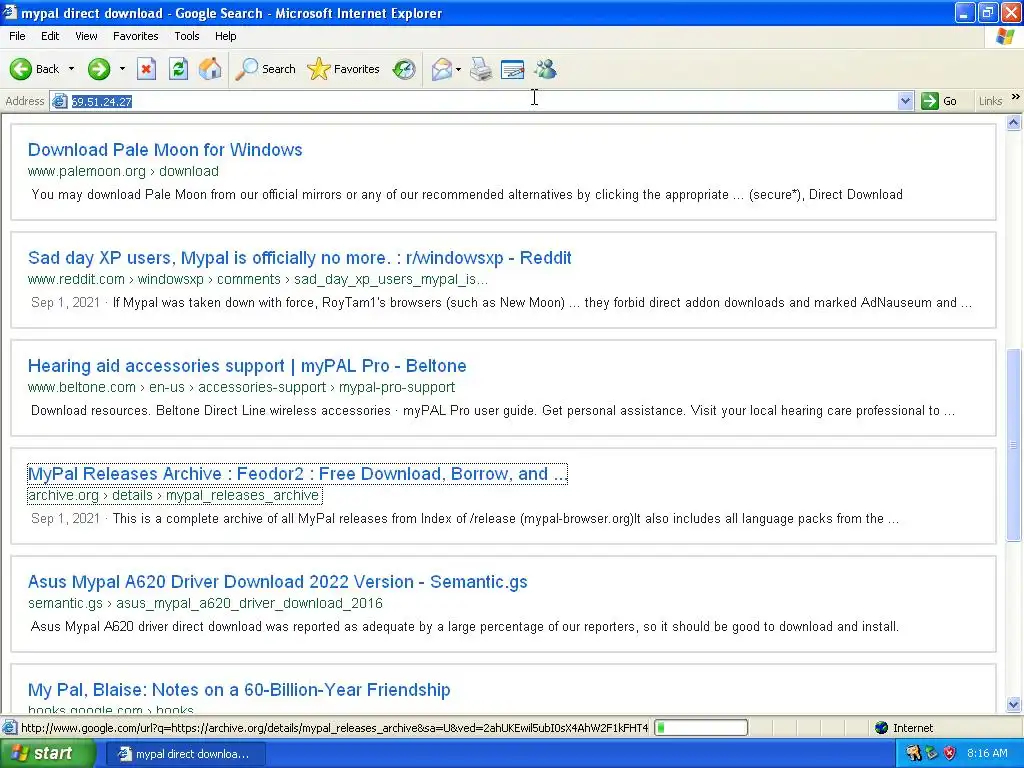Viewport: 1024px width, 768px height.
Task: Click the red security shield tray icon
Action: pyautogui.click(x=950, y=754)
